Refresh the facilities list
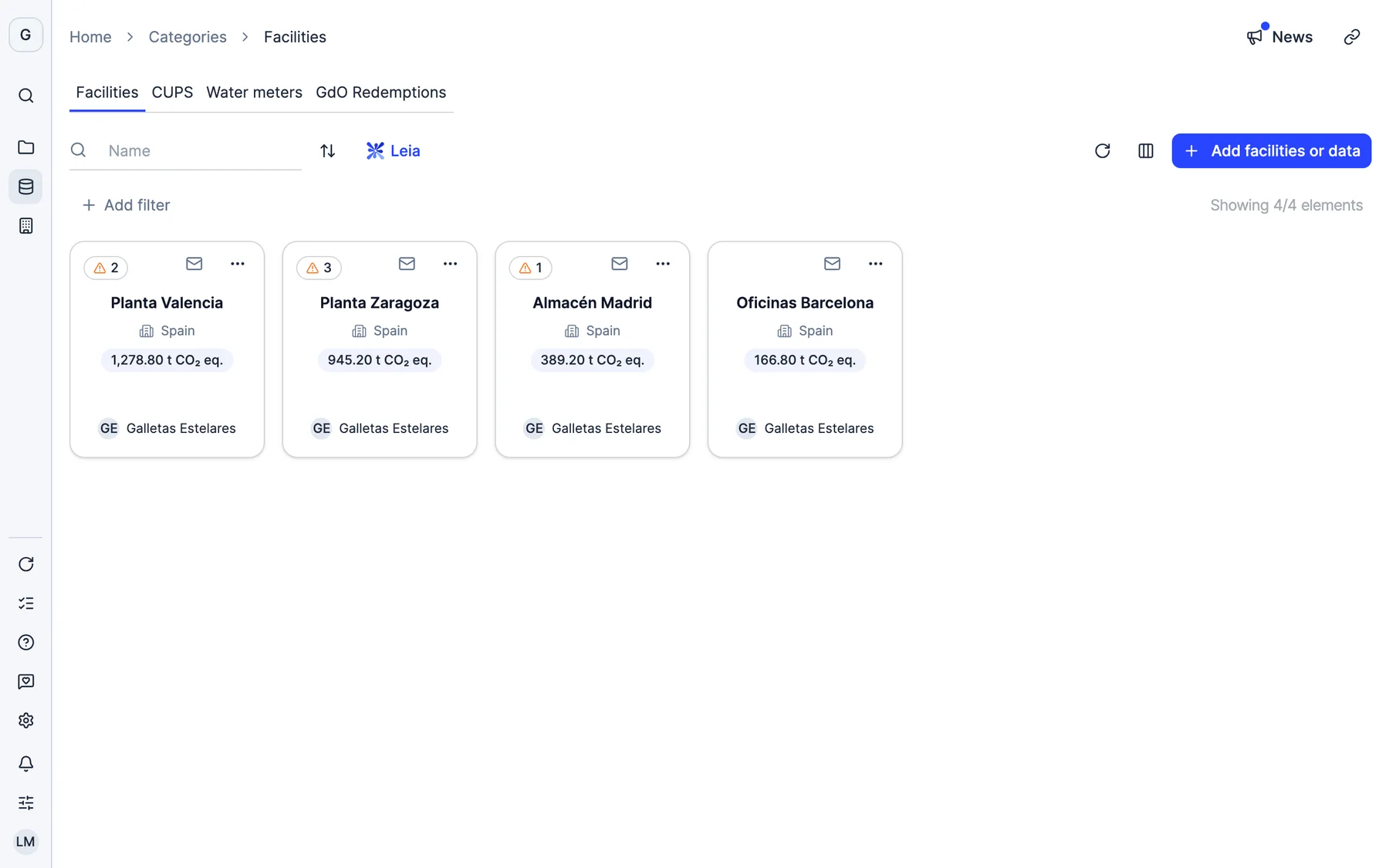This screenshot has width=1389, height=868. (x=1102, y=150)
